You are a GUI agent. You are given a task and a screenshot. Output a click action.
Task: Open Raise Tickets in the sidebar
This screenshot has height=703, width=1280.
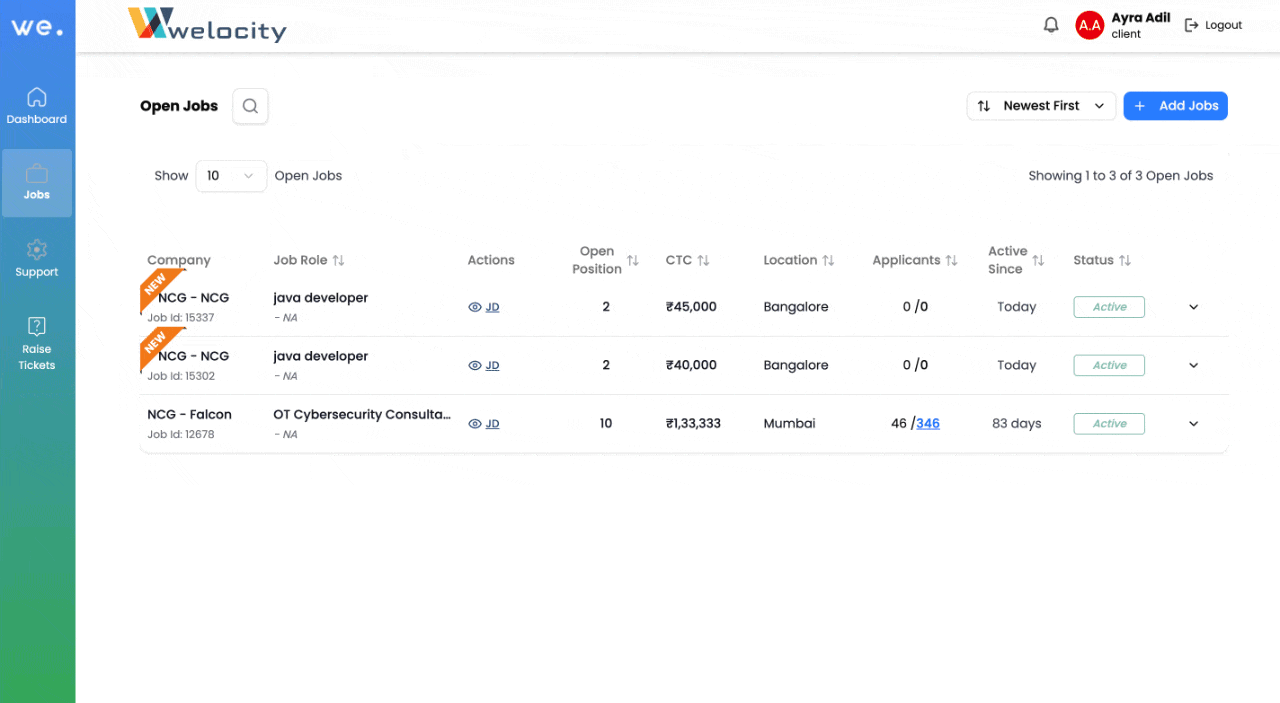37,342
